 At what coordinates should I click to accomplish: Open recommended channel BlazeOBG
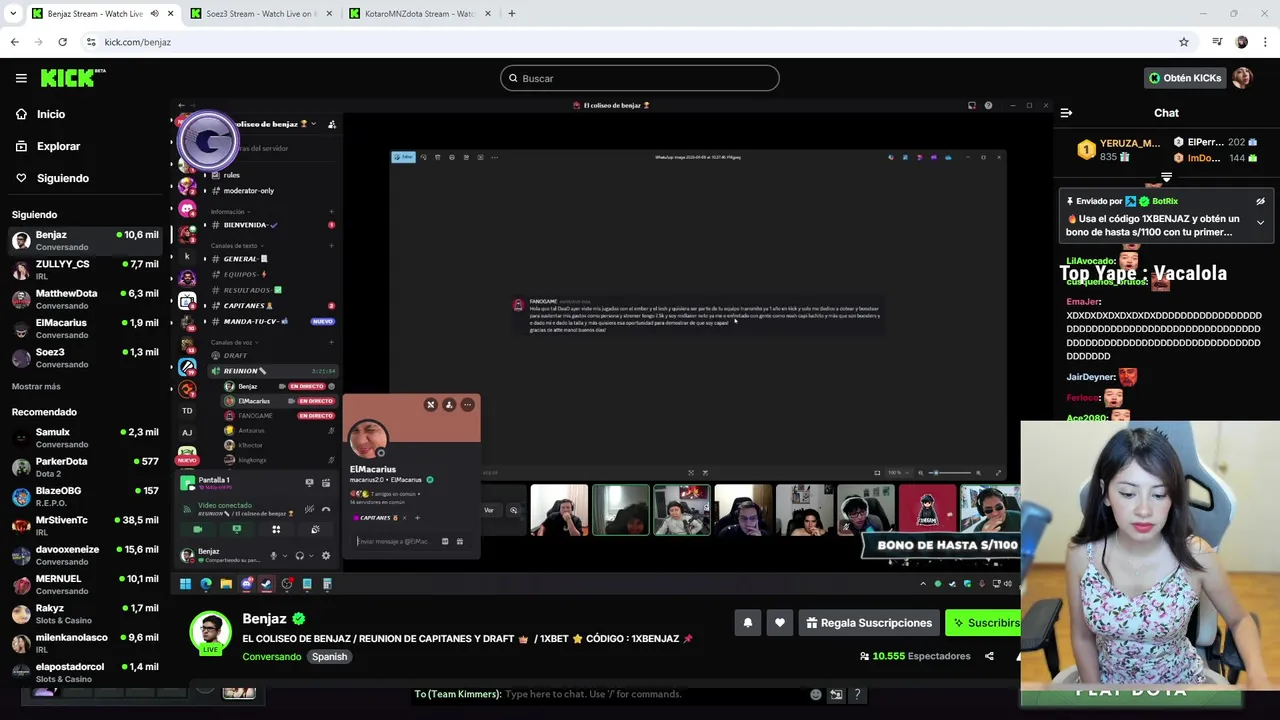click(x=84, y=496)
